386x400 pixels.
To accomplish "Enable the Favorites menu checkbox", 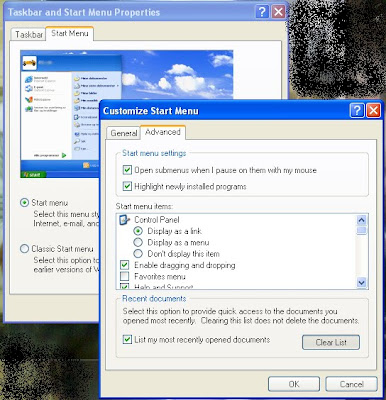I will tap(124, 276).
